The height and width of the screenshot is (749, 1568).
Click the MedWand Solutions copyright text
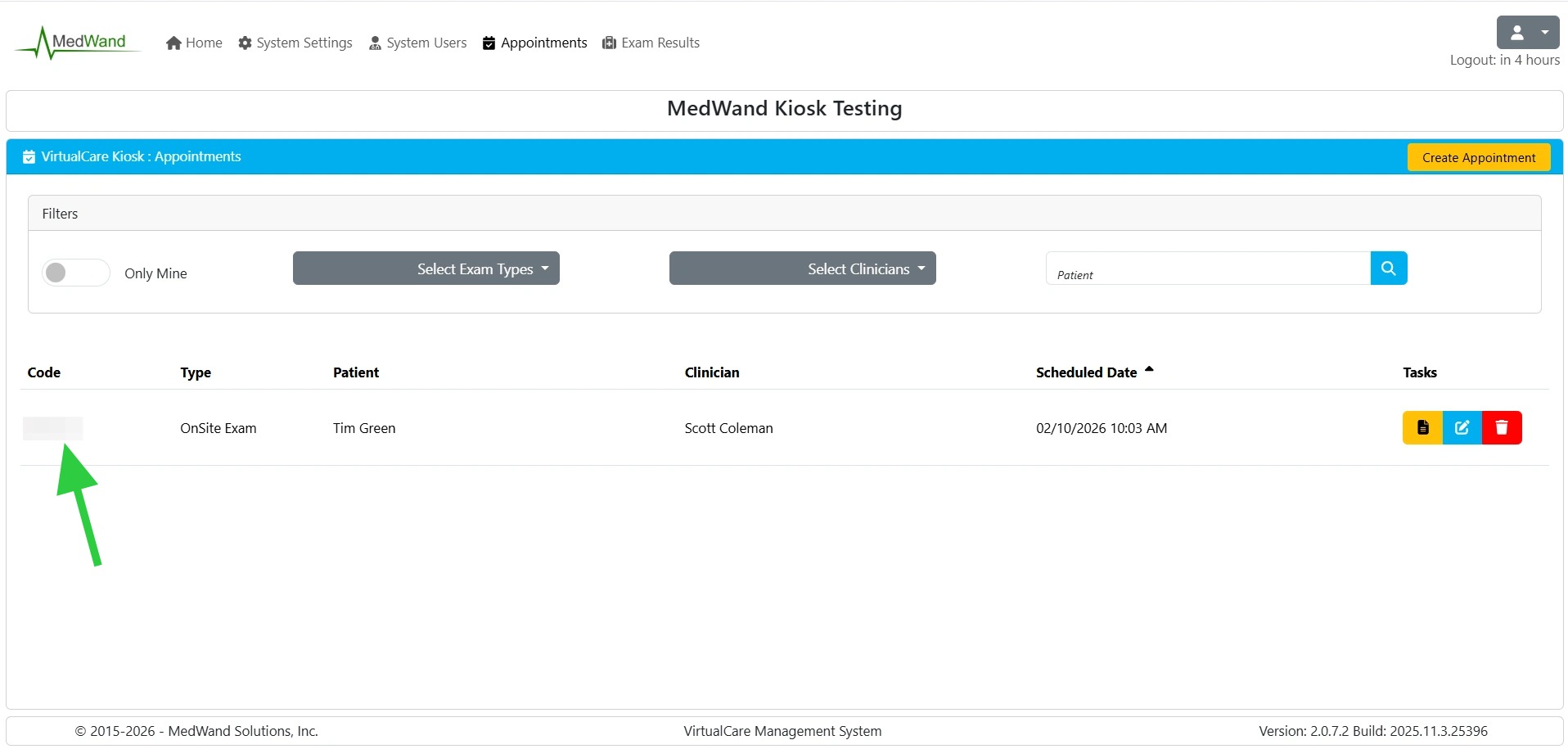196,731
